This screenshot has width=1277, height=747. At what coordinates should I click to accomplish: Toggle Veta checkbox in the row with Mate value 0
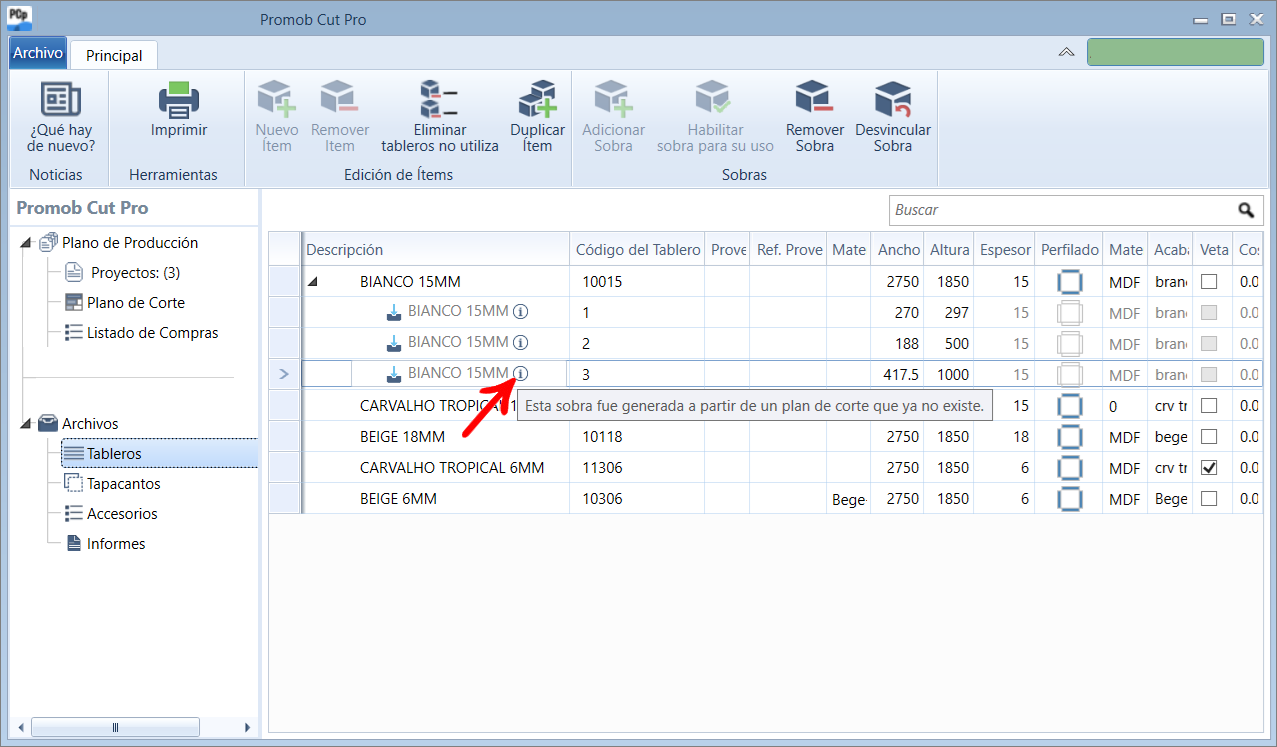[x=1209, y=405]
